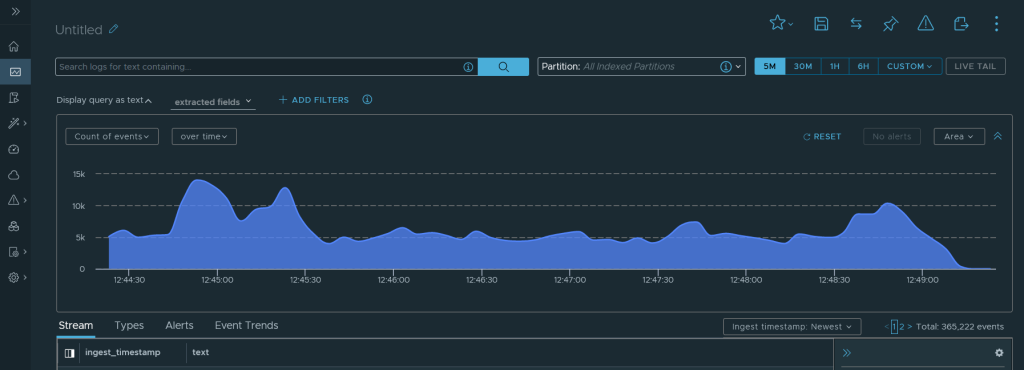Open the Count of events dropdown
The height and width of the screenshot is (370, 1024).
click(112, 136)
